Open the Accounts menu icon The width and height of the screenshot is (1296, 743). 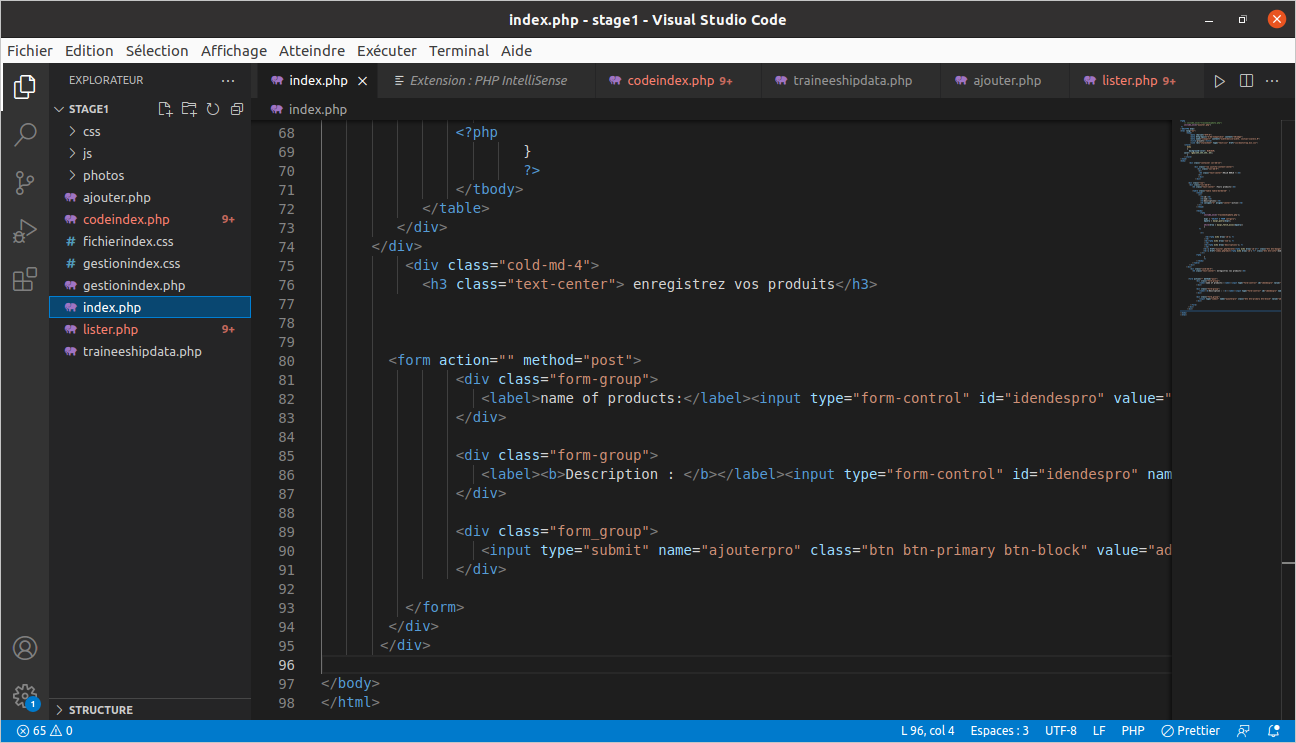[25, 648]
